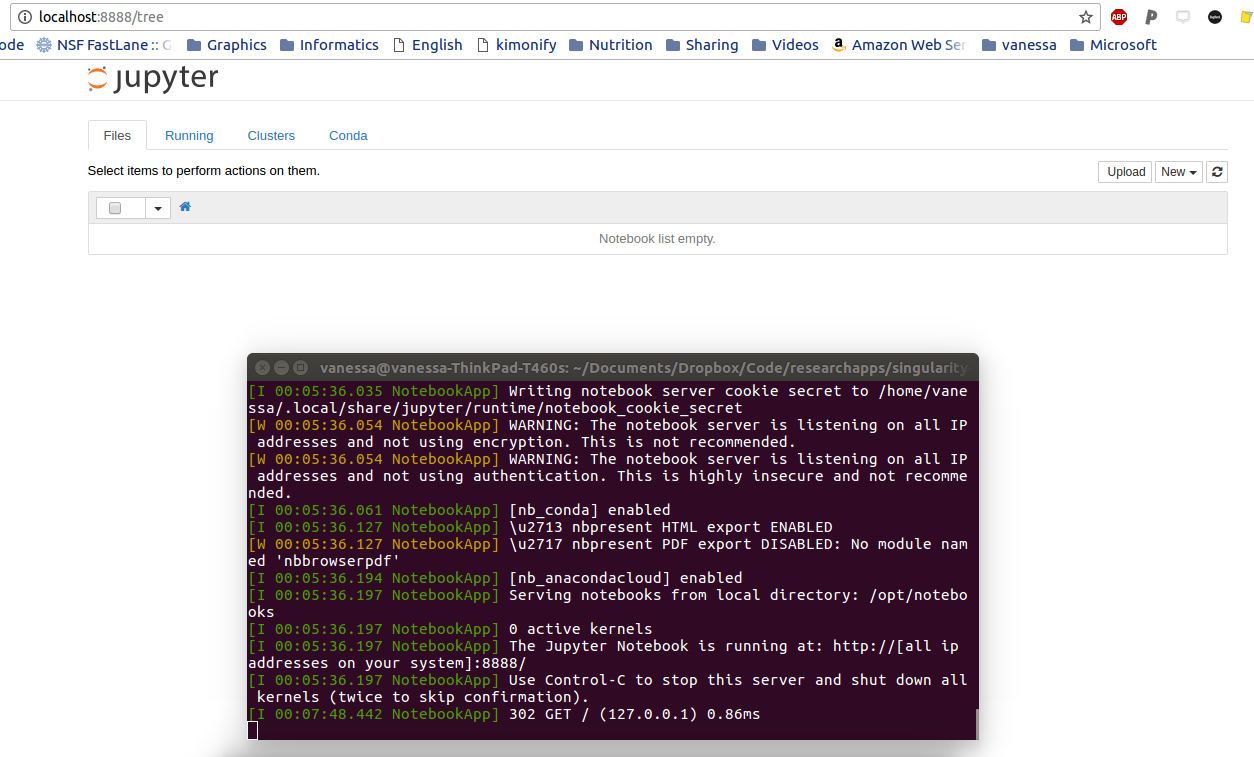Click 'Notebook list empty.' message
The image size is (1254, 757).
657,239
